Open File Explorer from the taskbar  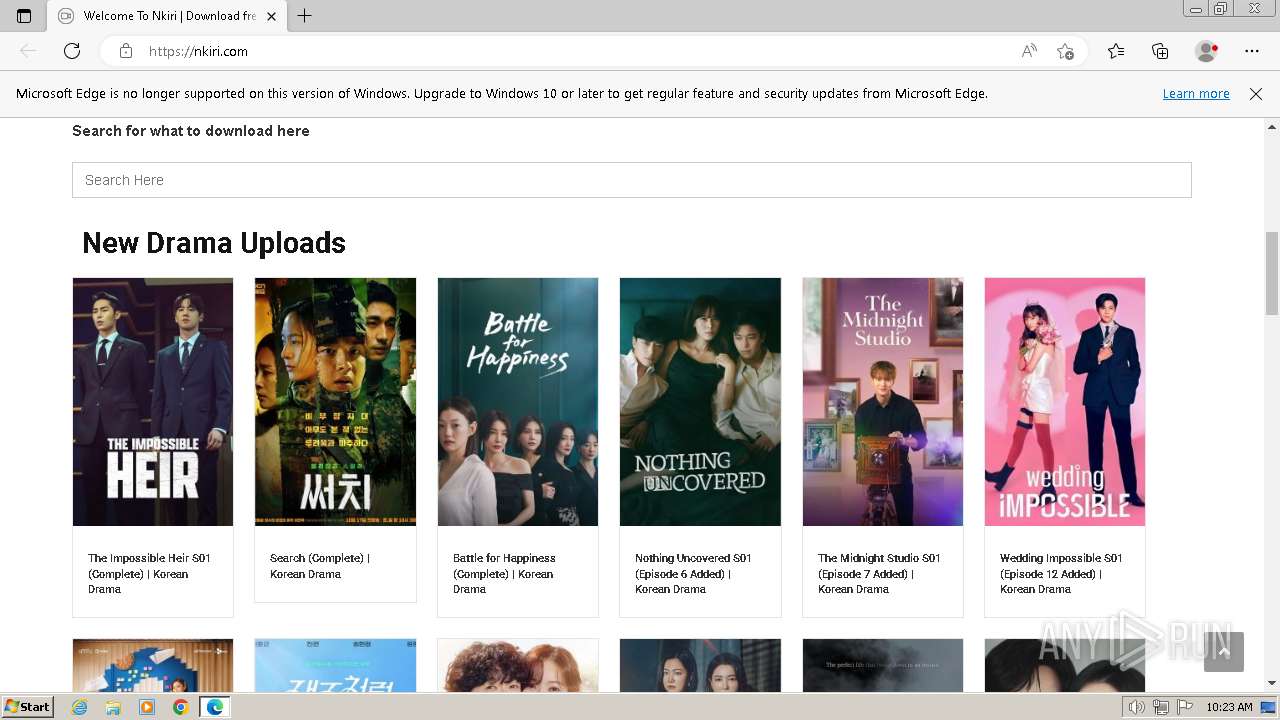coord(113,707)
